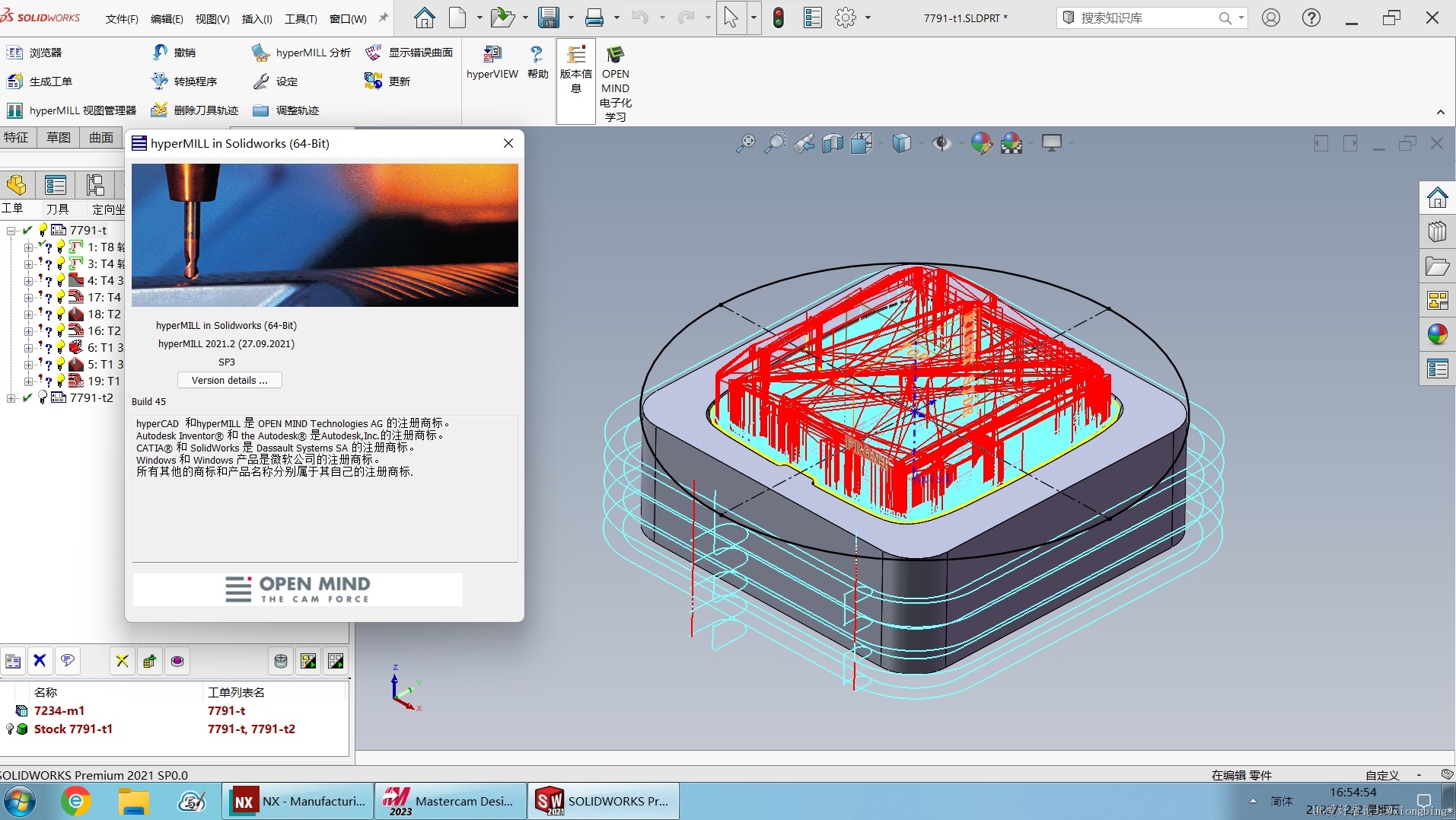
Task: Expand job 5: T1 tree node
Action: point(28,365)
